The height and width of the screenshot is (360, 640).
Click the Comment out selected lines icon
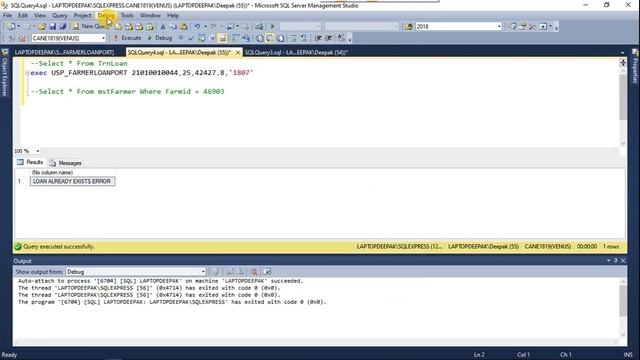tap(293, 38)
